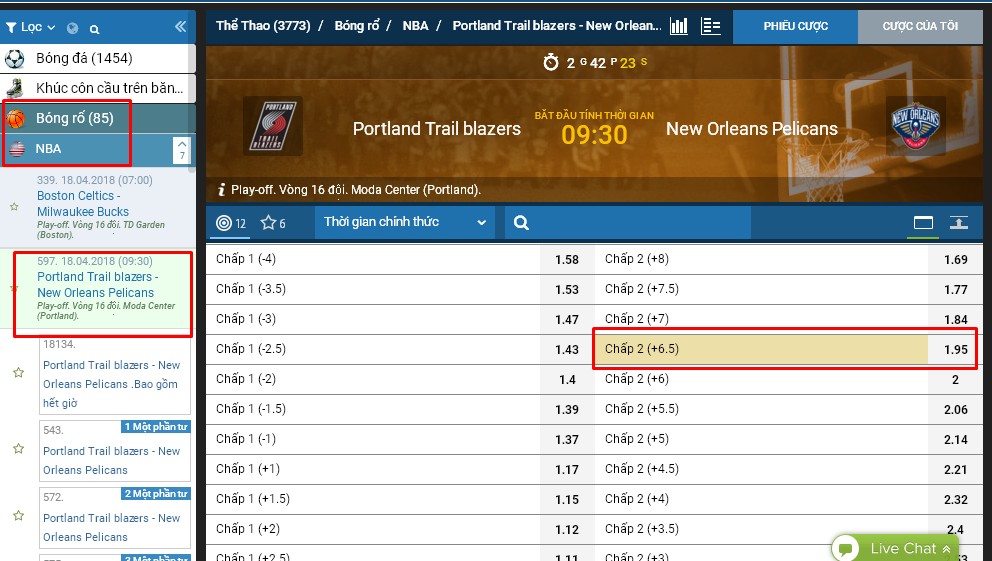Bet Chấp 2 (+4) at 2.32
The width and height of the screenshot is (992, 561).
[789, 499]
